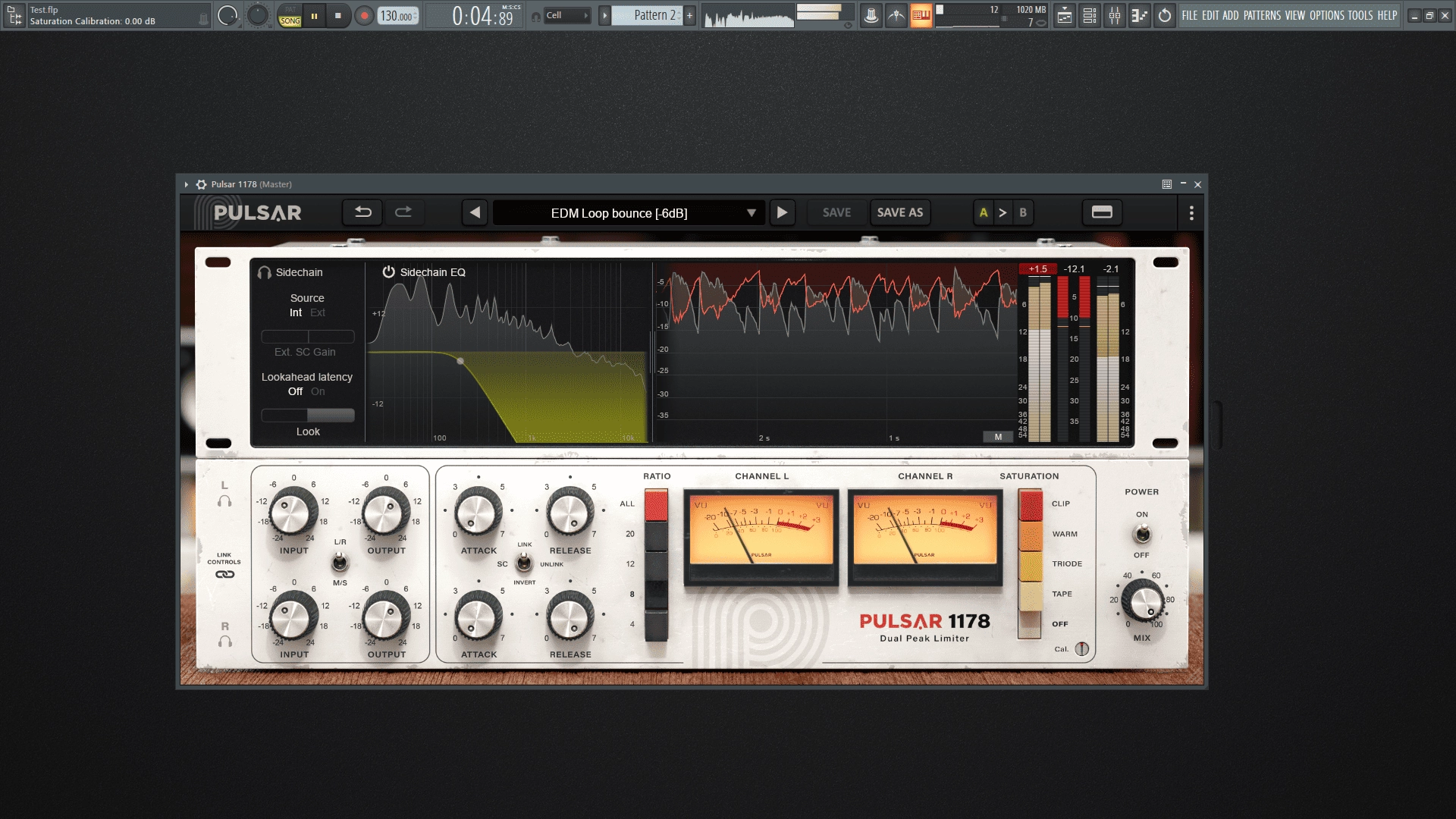The height and width of the screenshot is (819, 1456).
Task: Click the preset dropdown triangle arrow
Action: point(751,213)
